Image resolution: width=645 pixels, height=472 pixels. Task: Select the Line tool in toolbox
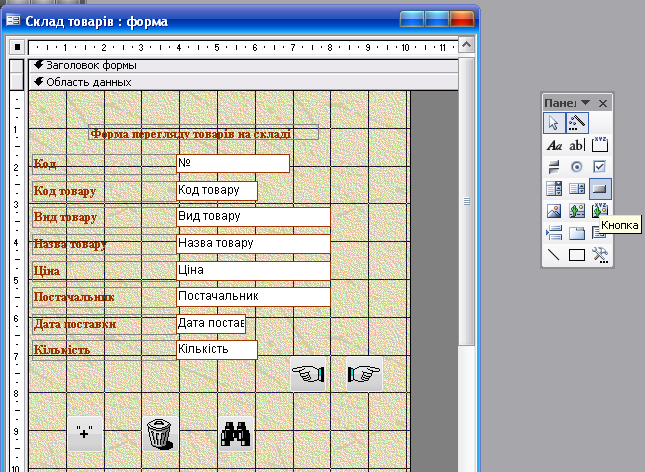click(x=554, y=255)
